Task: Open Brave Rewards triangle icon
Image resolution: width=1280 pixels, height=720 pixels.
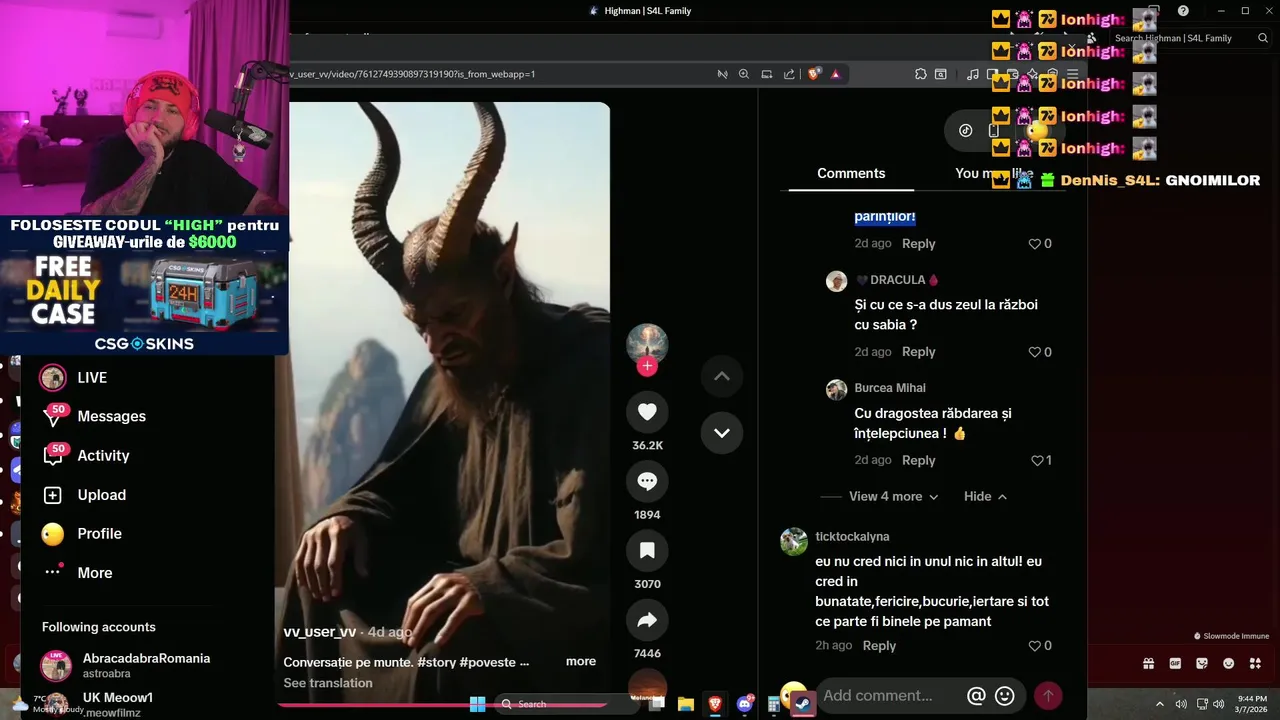Action: coord(835,74)
